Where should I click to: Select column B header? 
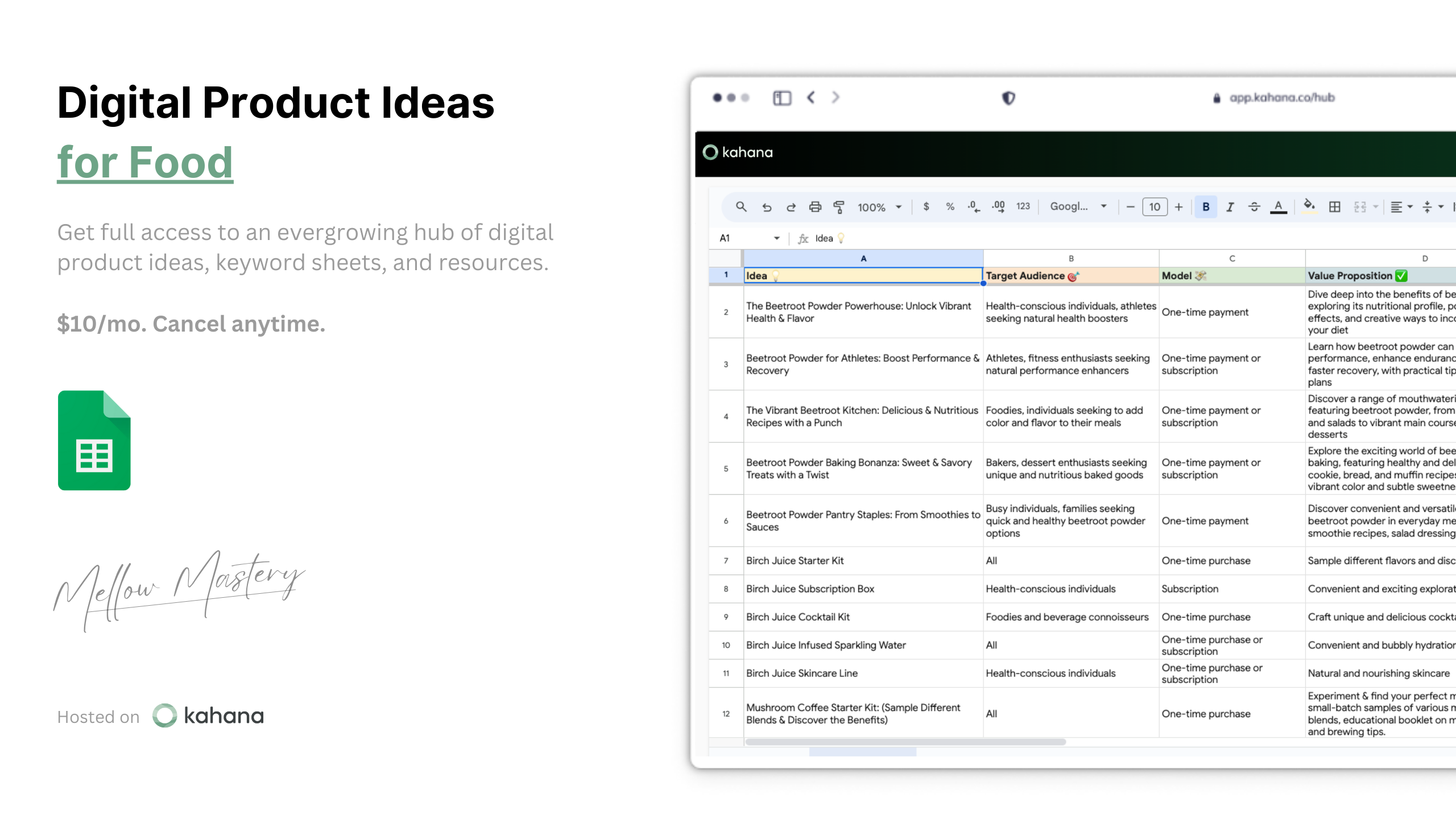coord(1071,258)
